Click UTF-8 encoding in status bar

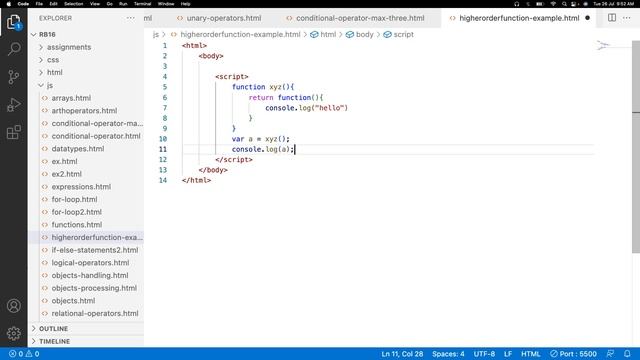pyautogui.click(x=484, y=354)
